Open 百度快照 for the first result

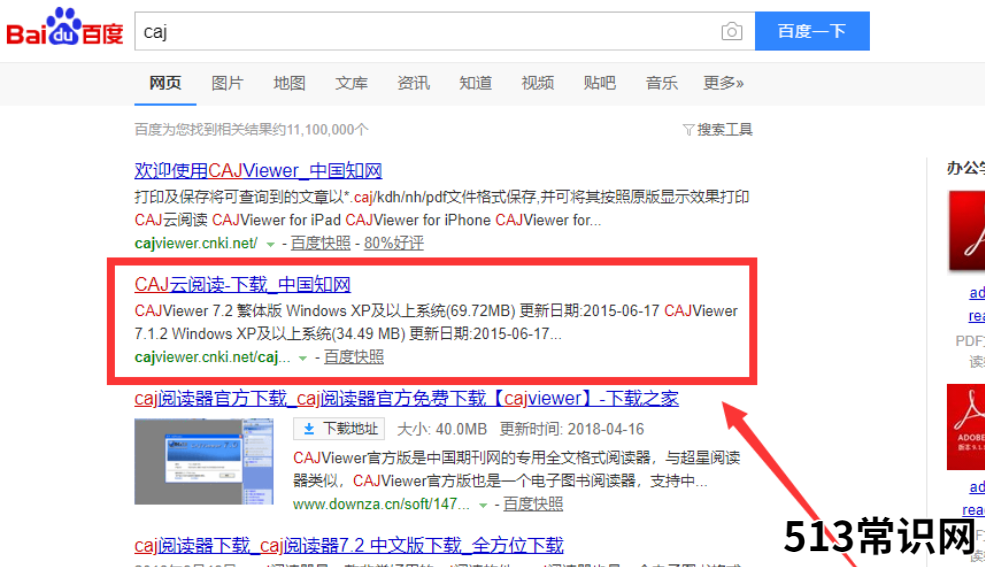coord(320,243)
